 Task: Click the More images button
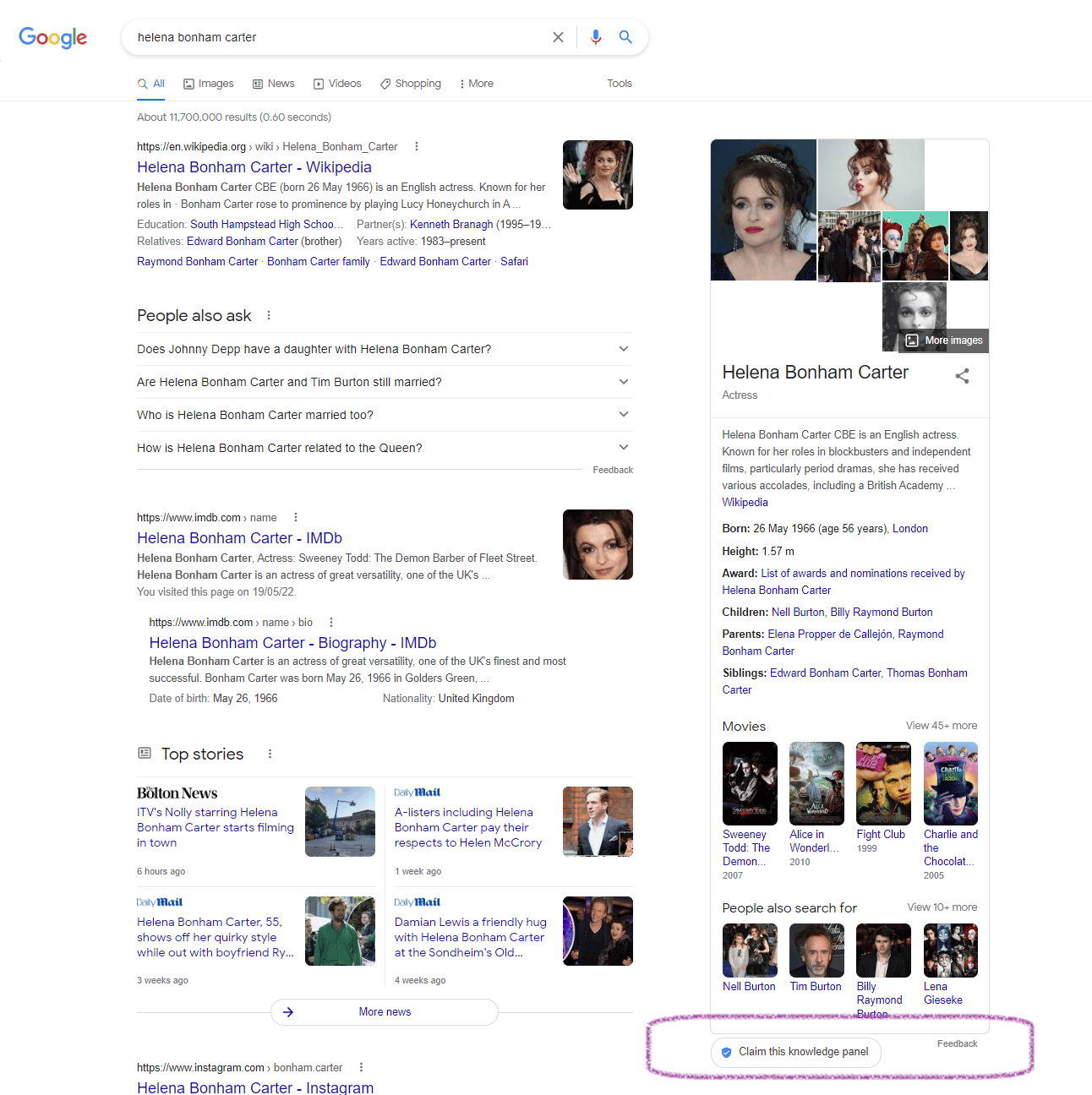(944, 340)
